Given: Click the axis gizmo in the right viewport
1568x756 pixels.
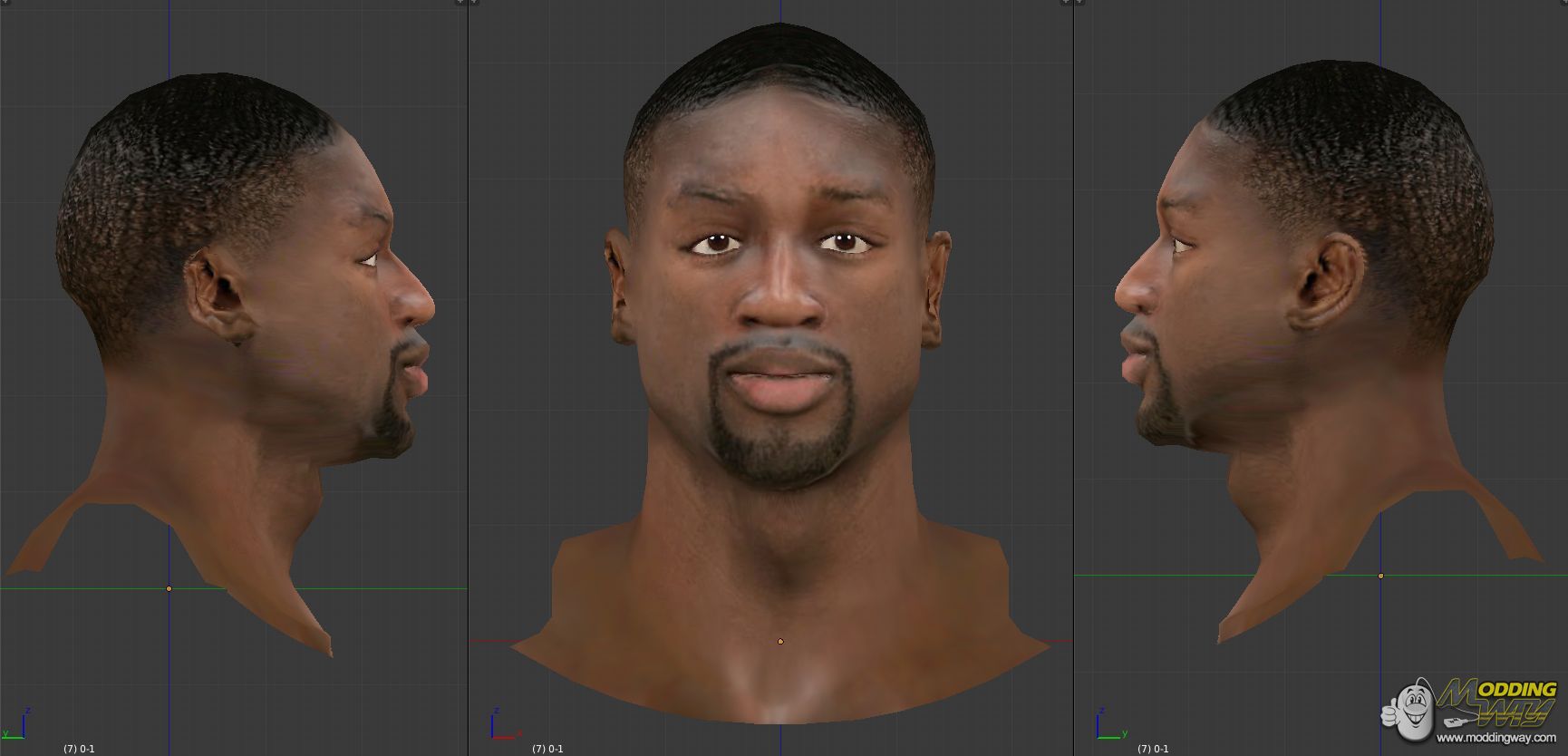Looking at the screenshot, I should [1107, 725].
